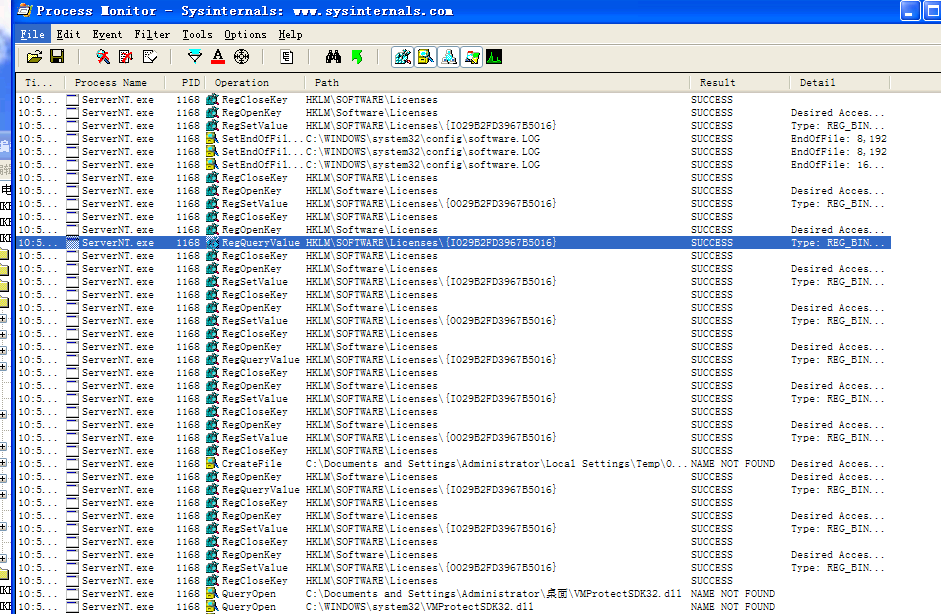The image size is (941, 614).
Task: Open the Filter dialog via funnel icon
Action: coord(195,57)
